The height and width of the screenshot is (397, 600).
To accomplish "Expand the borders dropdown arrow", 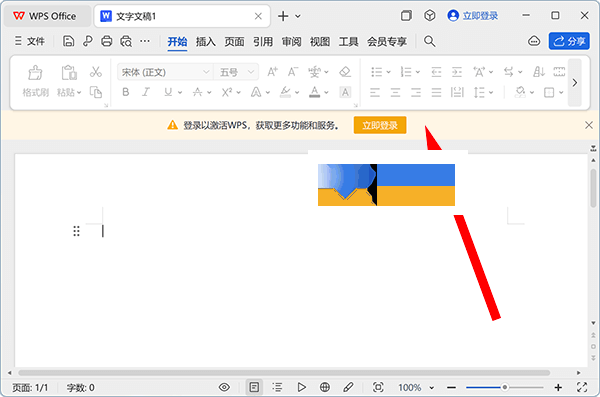I will 561,92.
